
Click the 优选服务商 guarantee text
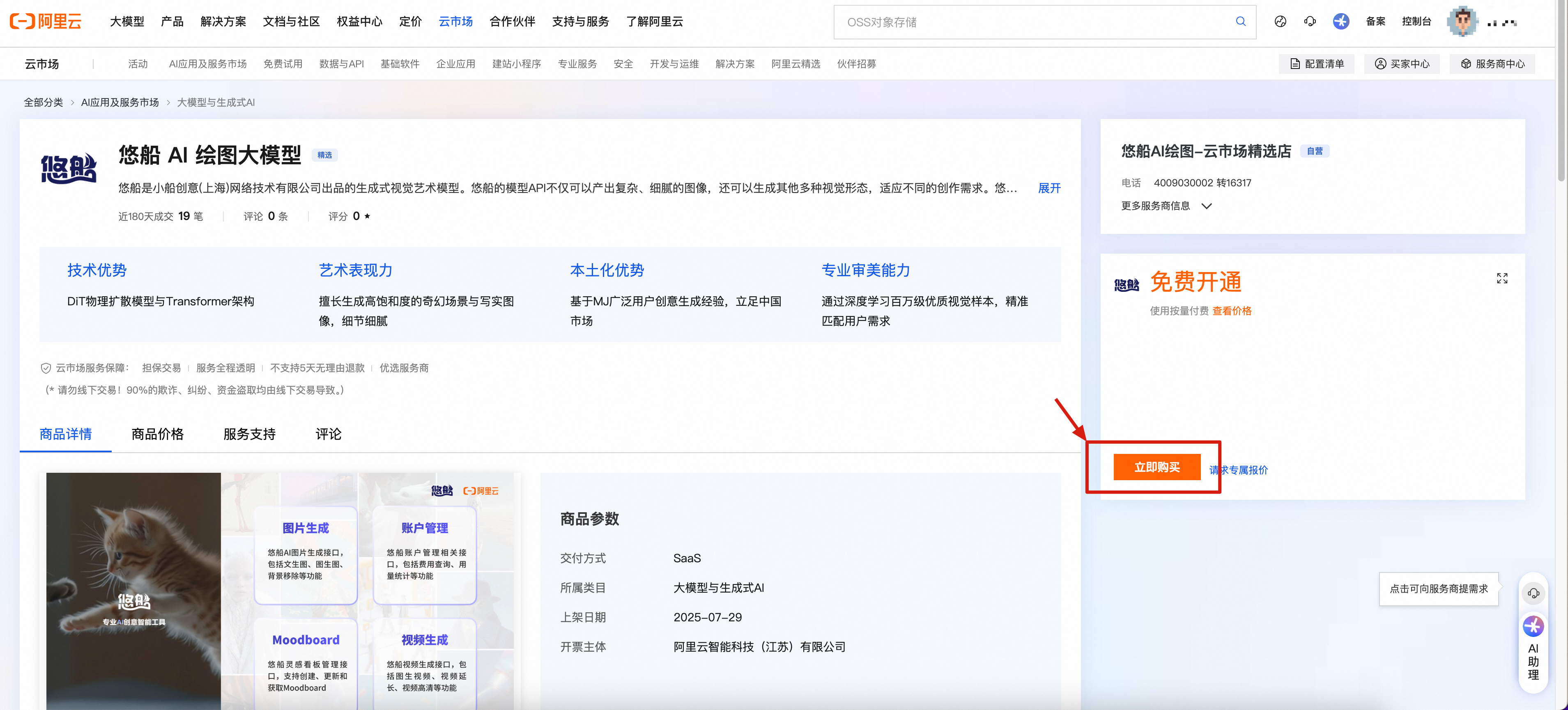pyautogui.click(x=404, y=368)
